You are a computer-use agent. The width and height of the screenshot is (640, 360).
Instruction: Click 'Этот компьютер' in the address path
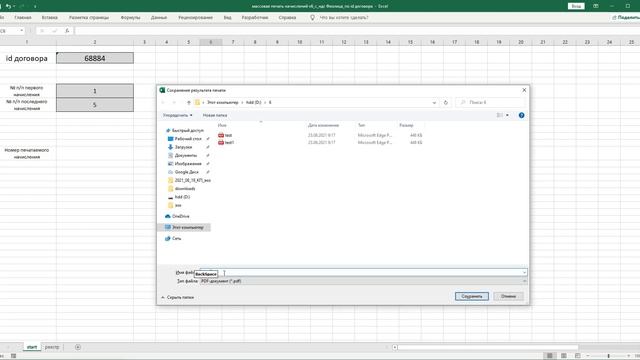click(222, 102)
